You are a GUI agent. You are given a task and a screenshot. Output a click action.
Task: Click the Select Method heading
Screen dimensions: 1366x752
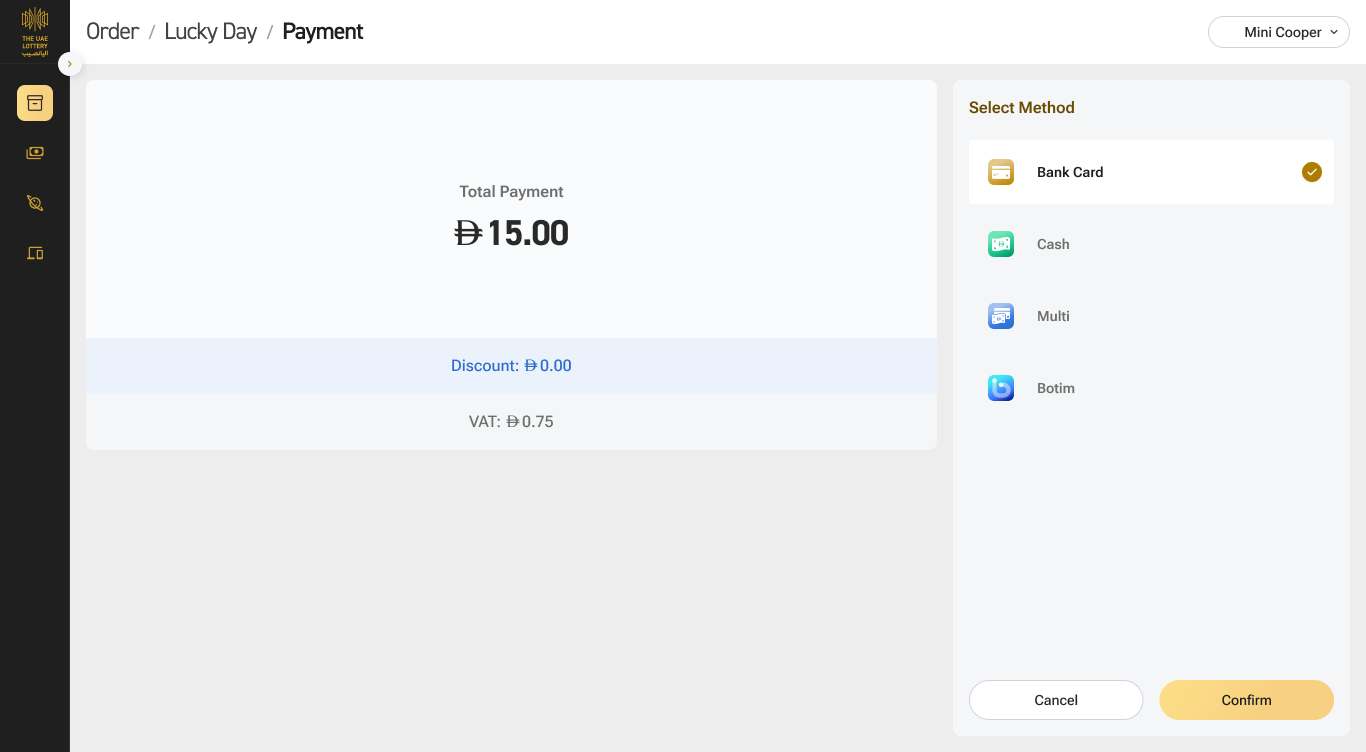click(x=1022, y=108)
